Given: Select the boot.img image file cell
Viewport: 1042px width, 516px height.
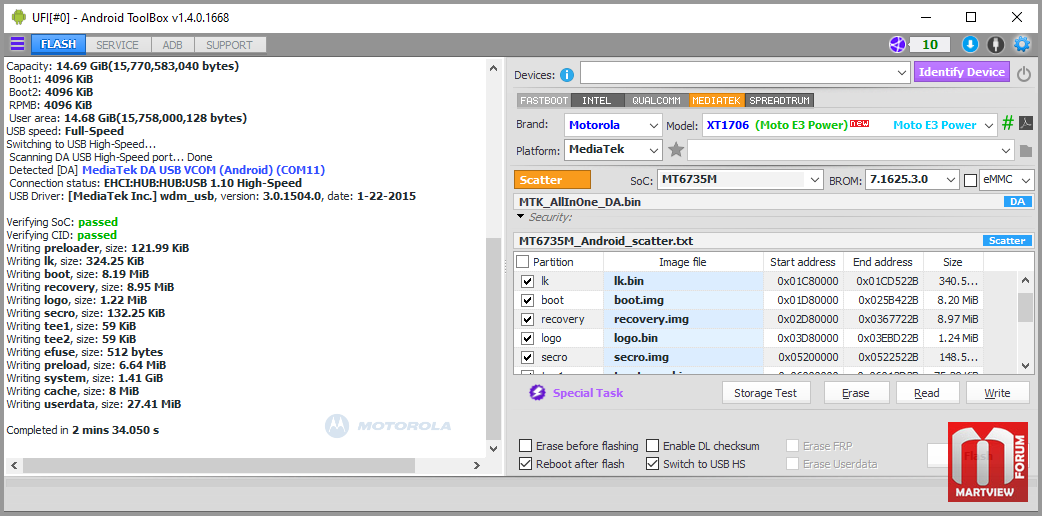Looking at the screenshot, I should pos(684,300).
